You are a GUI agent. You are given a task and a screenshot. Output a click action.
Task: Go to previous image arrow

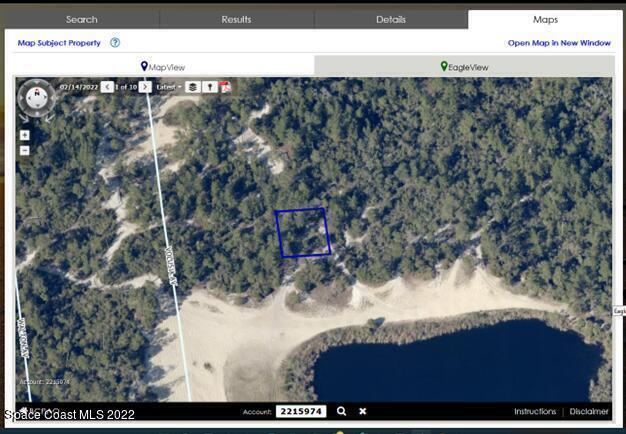point(107,87)
